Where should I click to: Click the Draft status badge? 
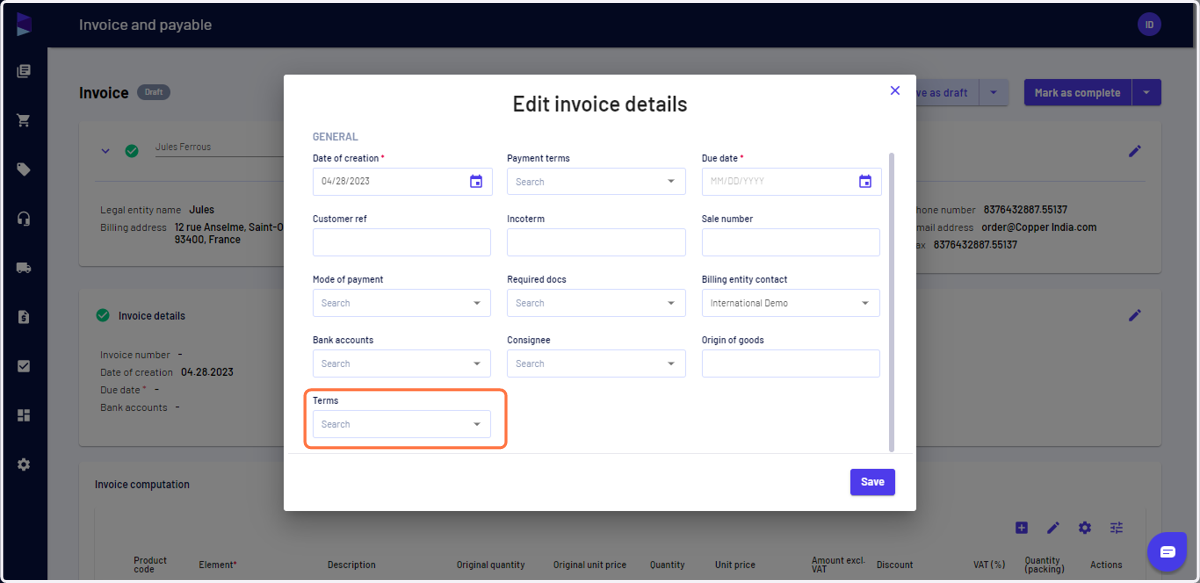153,92
